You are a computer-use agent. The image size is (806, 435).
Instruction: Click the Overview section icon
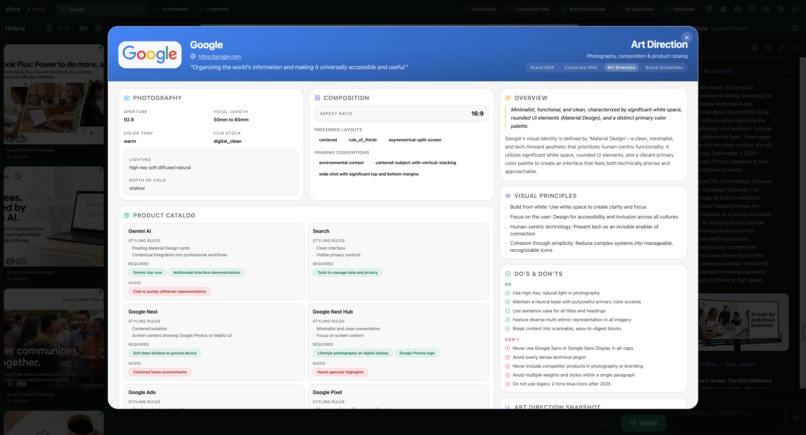click(508, 98)
